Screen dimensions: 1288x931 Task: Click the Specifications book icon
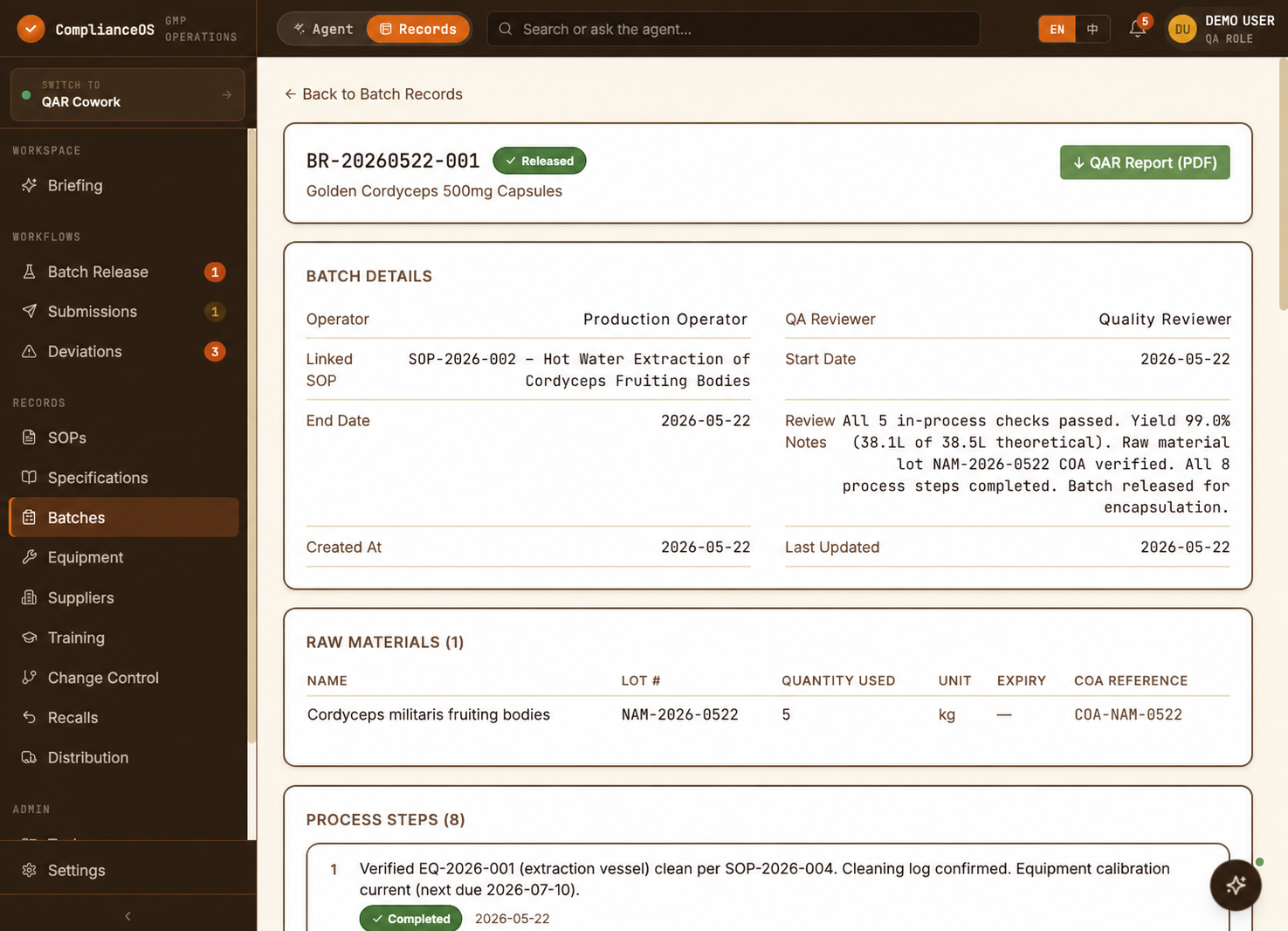point(29,478)
